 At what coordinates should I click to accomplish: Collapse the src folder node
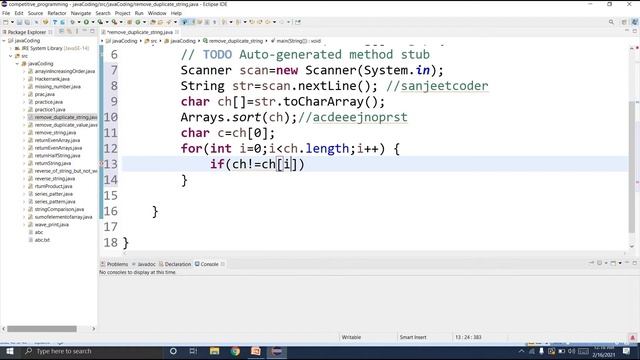pyautogui.click(x=11, y=56)
